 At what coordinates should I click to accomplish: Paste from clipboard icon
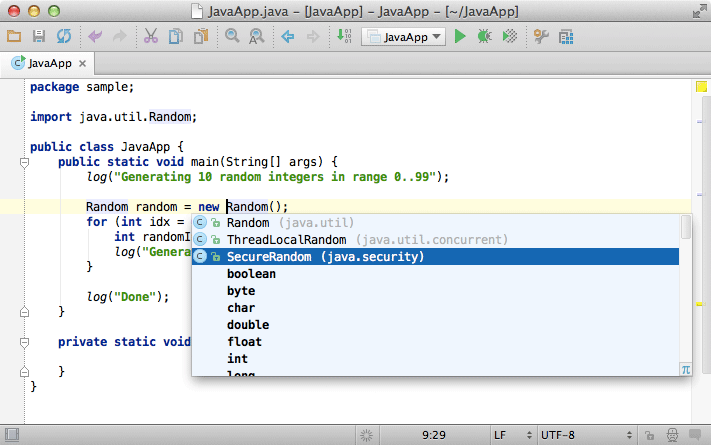(201, 36)
